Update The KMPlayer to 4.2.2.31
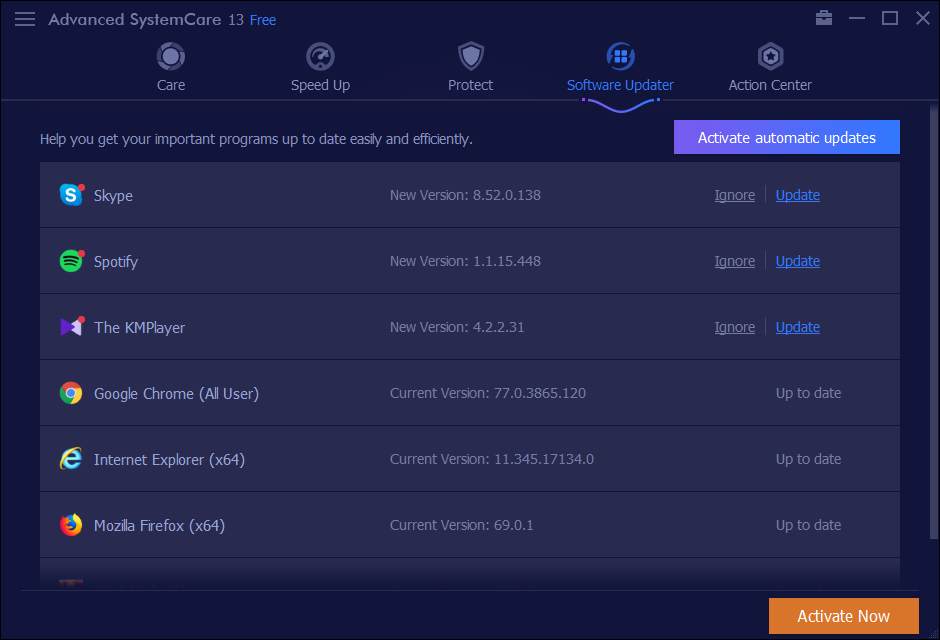 (x=797, y=327)
